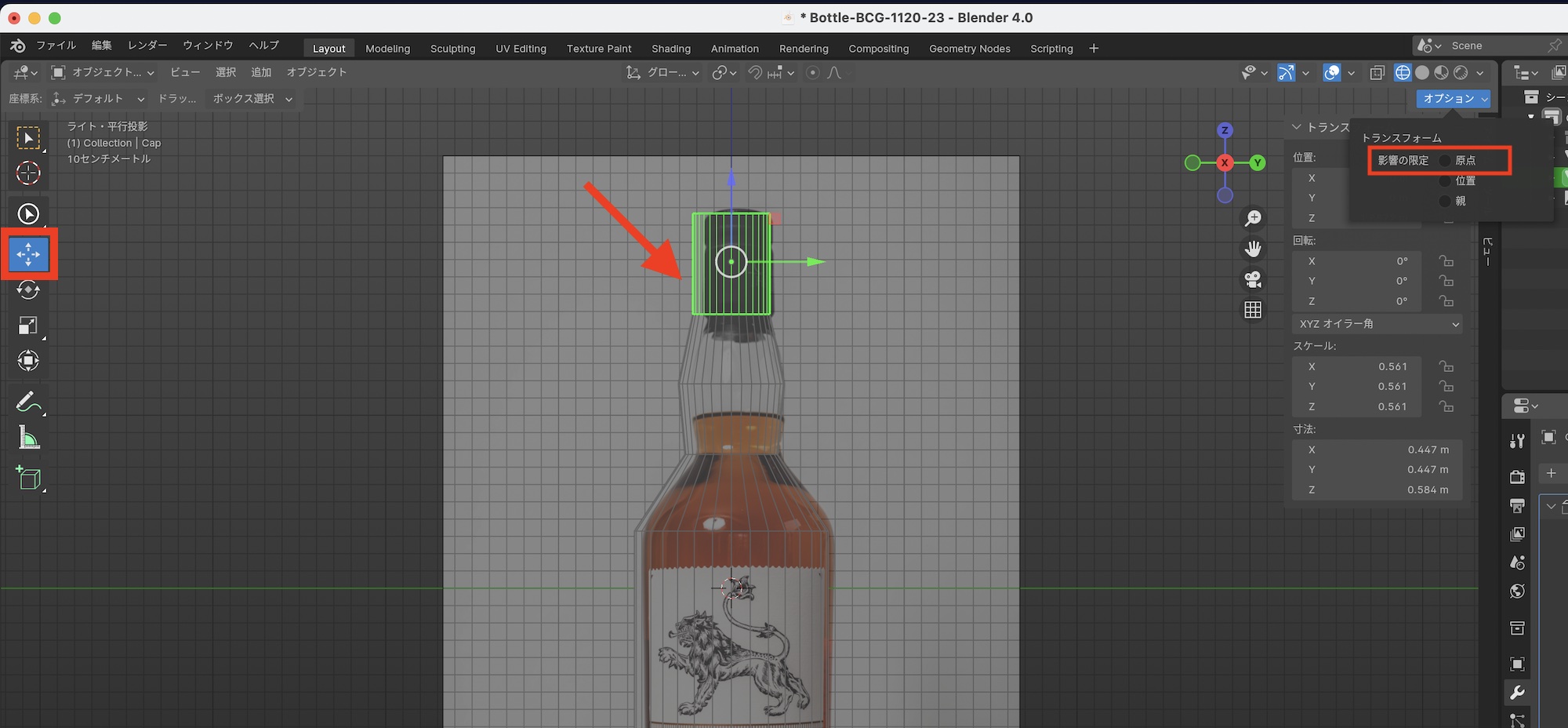This screenshot has width=1568, height=728.
Task: Select the Rotate tool
Action: (x=28, y=290)
